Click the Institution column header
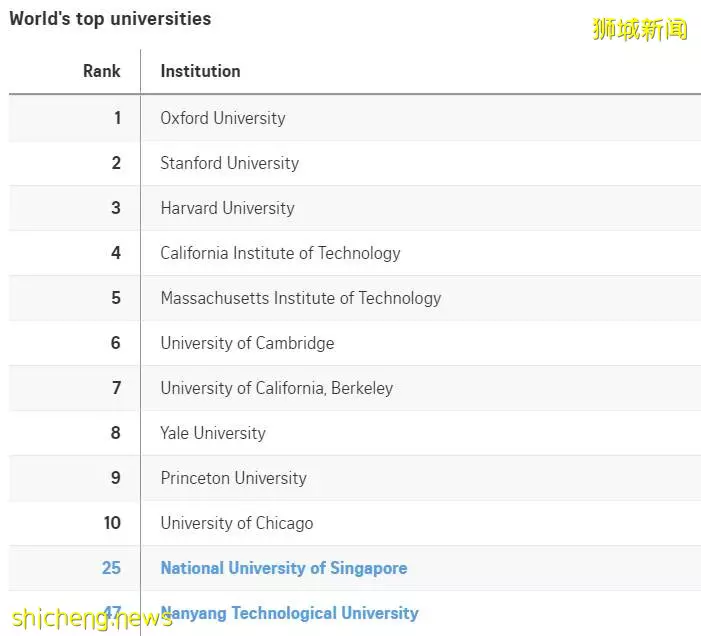This screenshot has height=636, width=701. (x=200, y=71)
